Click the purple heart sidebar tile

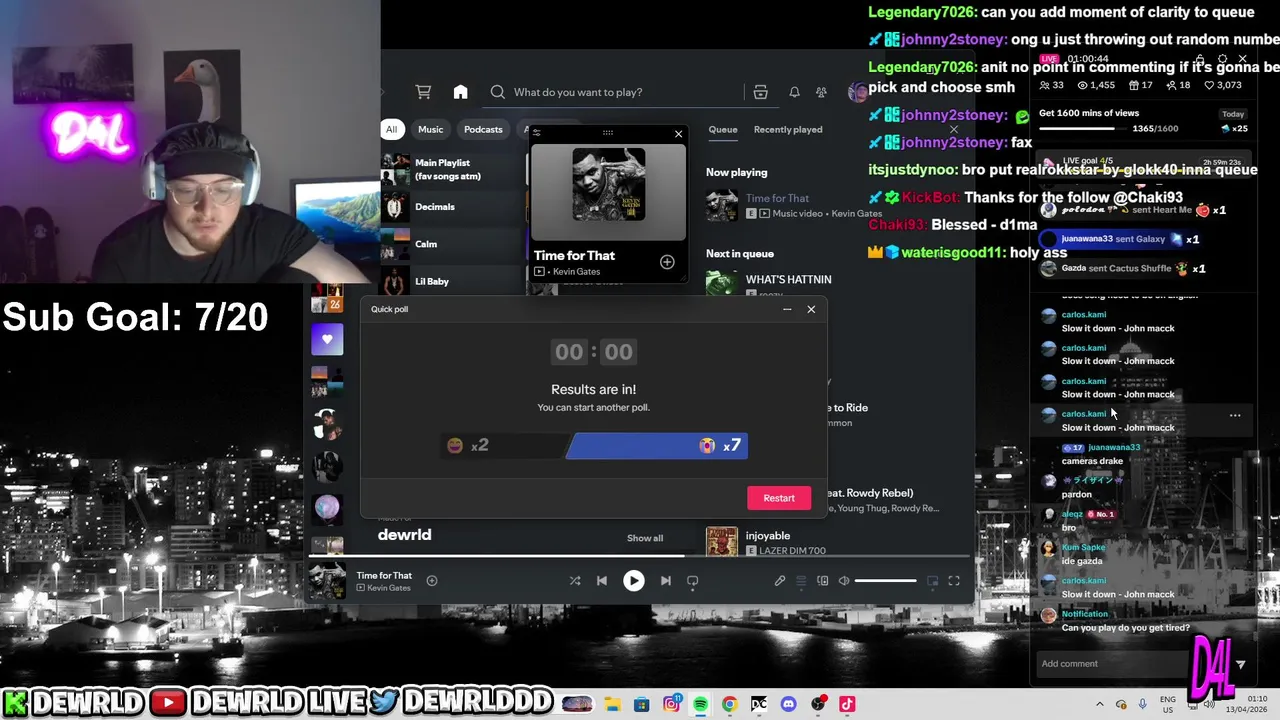click(327, 340)
